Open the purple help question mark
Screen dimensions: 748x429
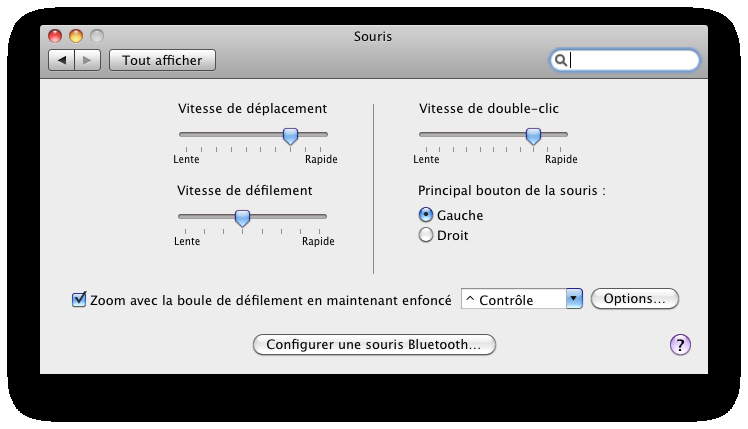coord(680,345)
